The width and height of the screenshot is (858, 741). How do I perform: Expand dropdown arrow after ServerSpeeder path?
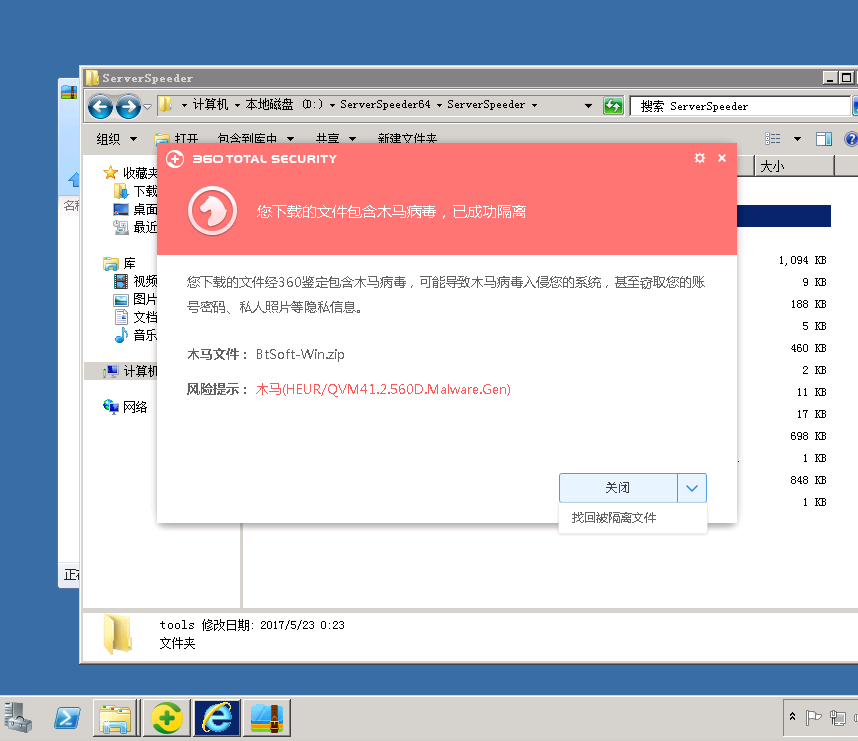[534, 105]
